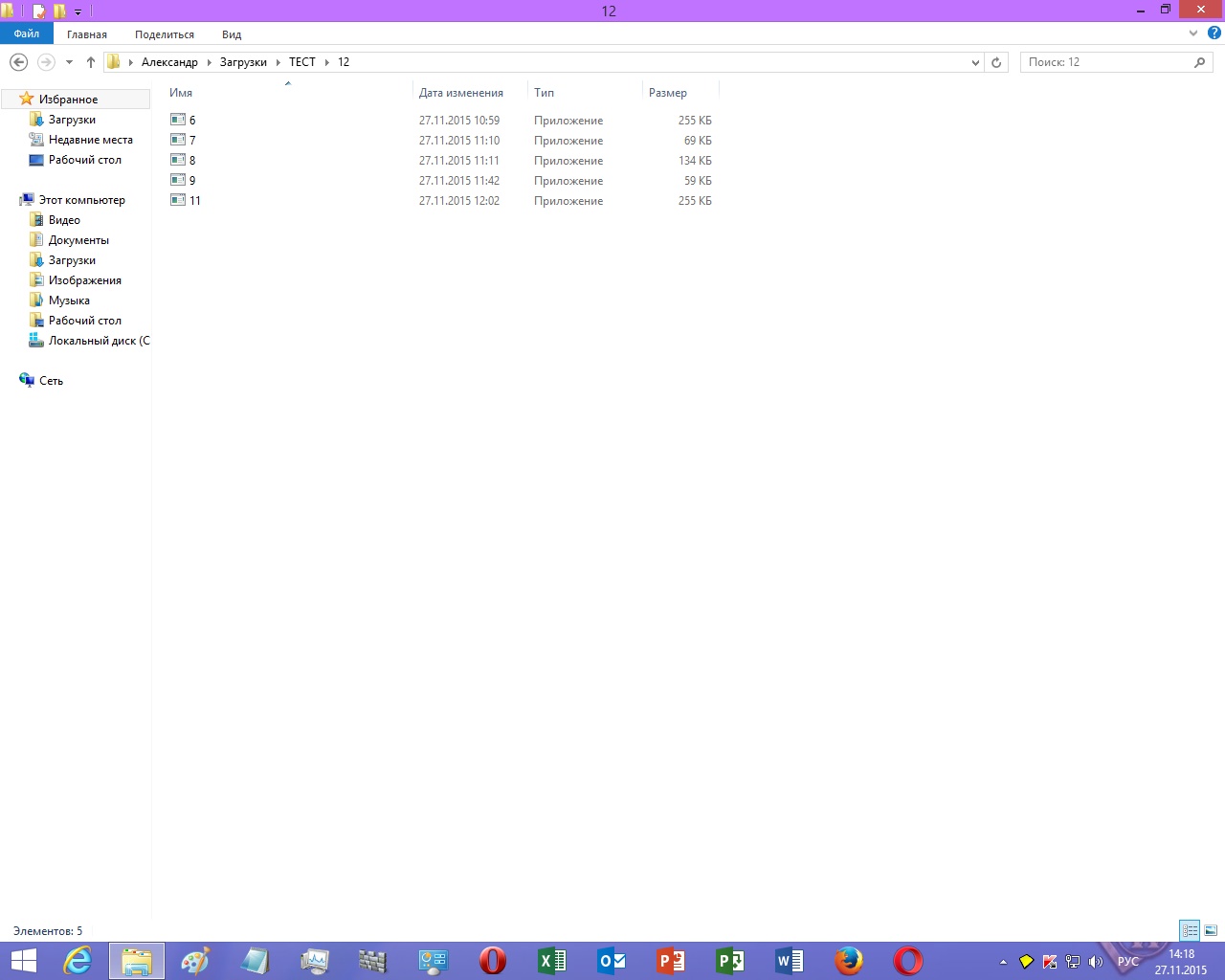Expand the chevron after Александр in address bar
The width and height of the screenshot is (1225, 980).
click(x=210, y=62)
